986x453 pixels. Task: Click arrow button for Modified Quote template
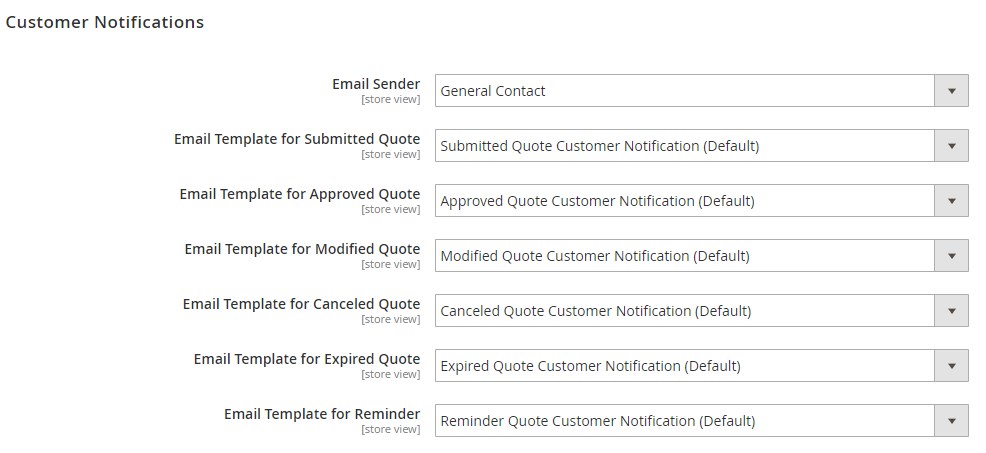point(951,256)
